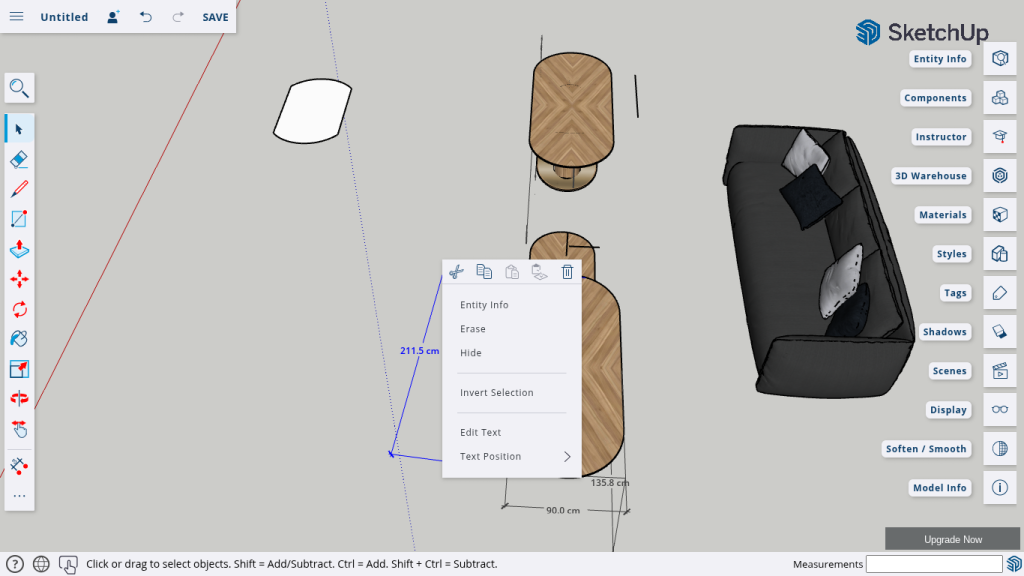1024x576 pixels.
Task: Click the SAVE button
Action: click(x=215, y=17)
